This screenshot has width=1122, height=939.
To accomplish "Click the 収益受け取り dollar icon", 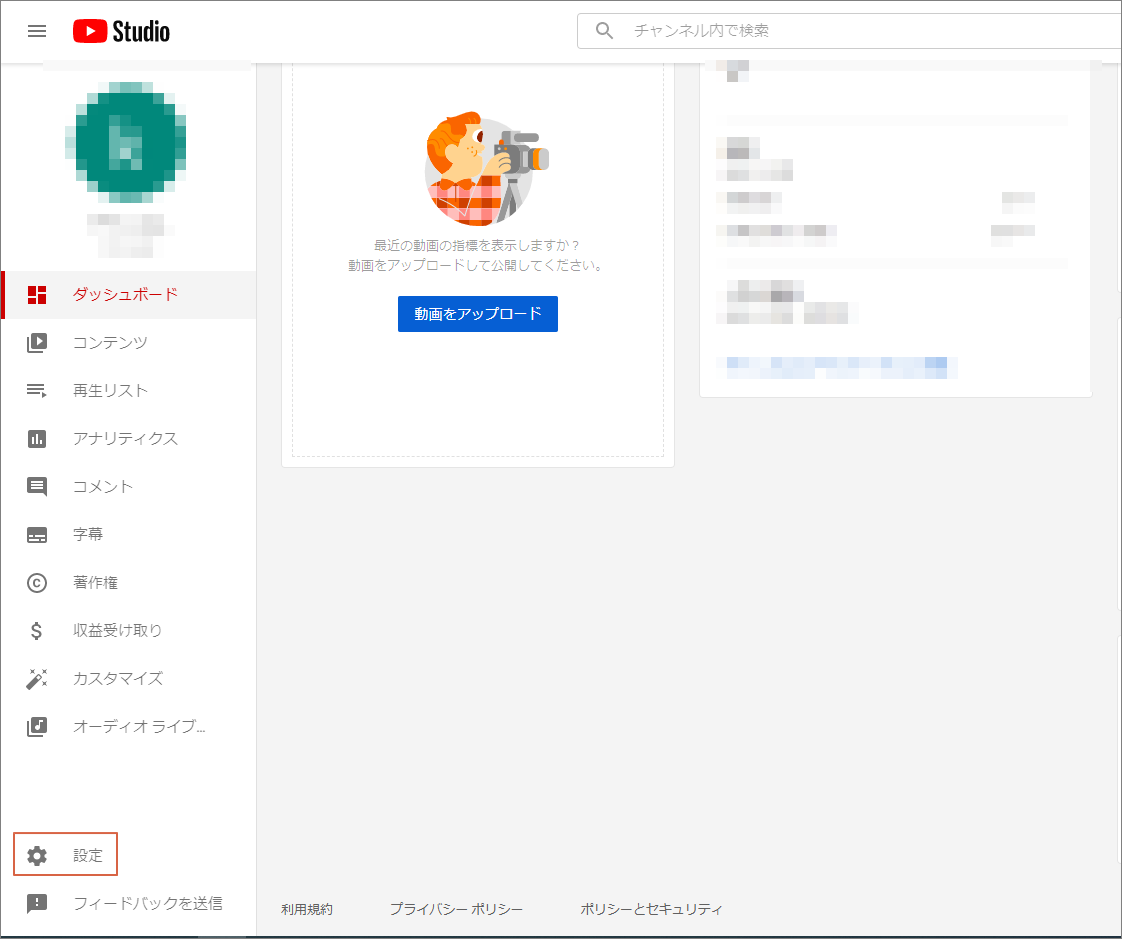I will click(37, 631).
